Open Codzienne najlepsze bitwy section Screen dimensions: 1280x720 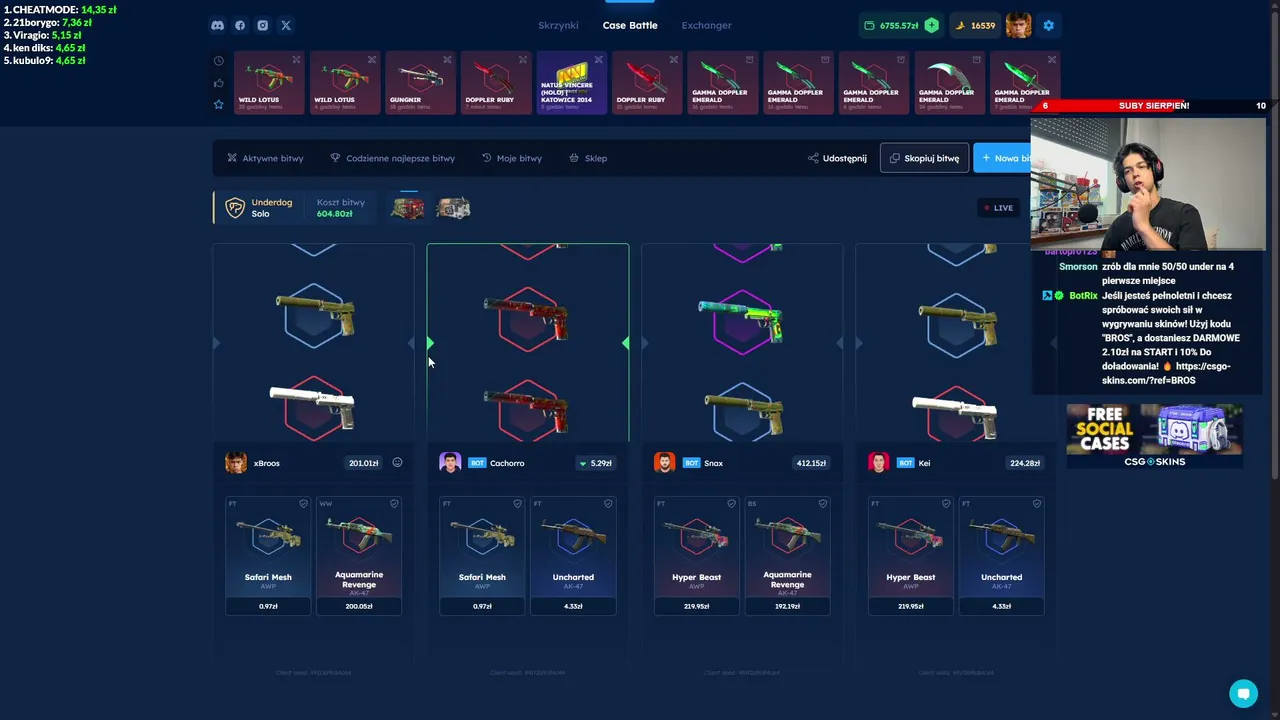[392, 158]
